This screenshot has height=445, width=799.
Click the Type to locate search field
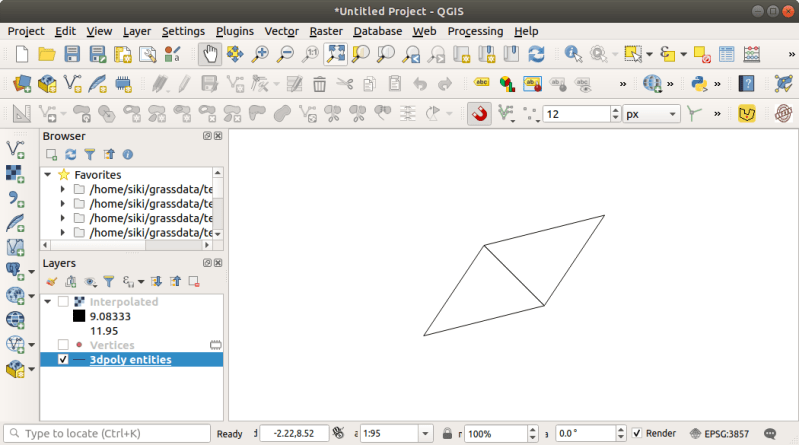coord(107,433)
